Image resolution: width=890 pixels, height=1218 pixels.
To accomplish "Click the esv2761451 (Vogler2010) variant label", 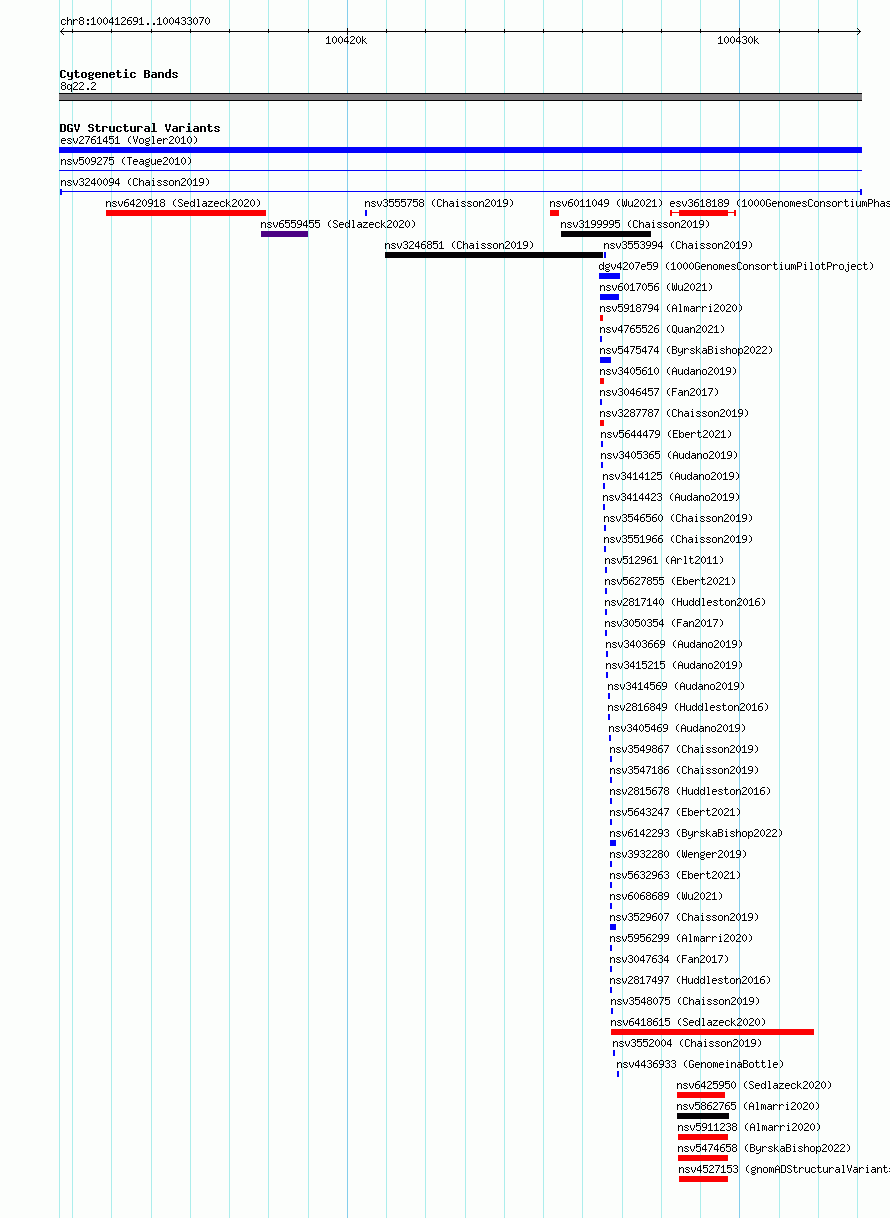I will tap(129, 140).
